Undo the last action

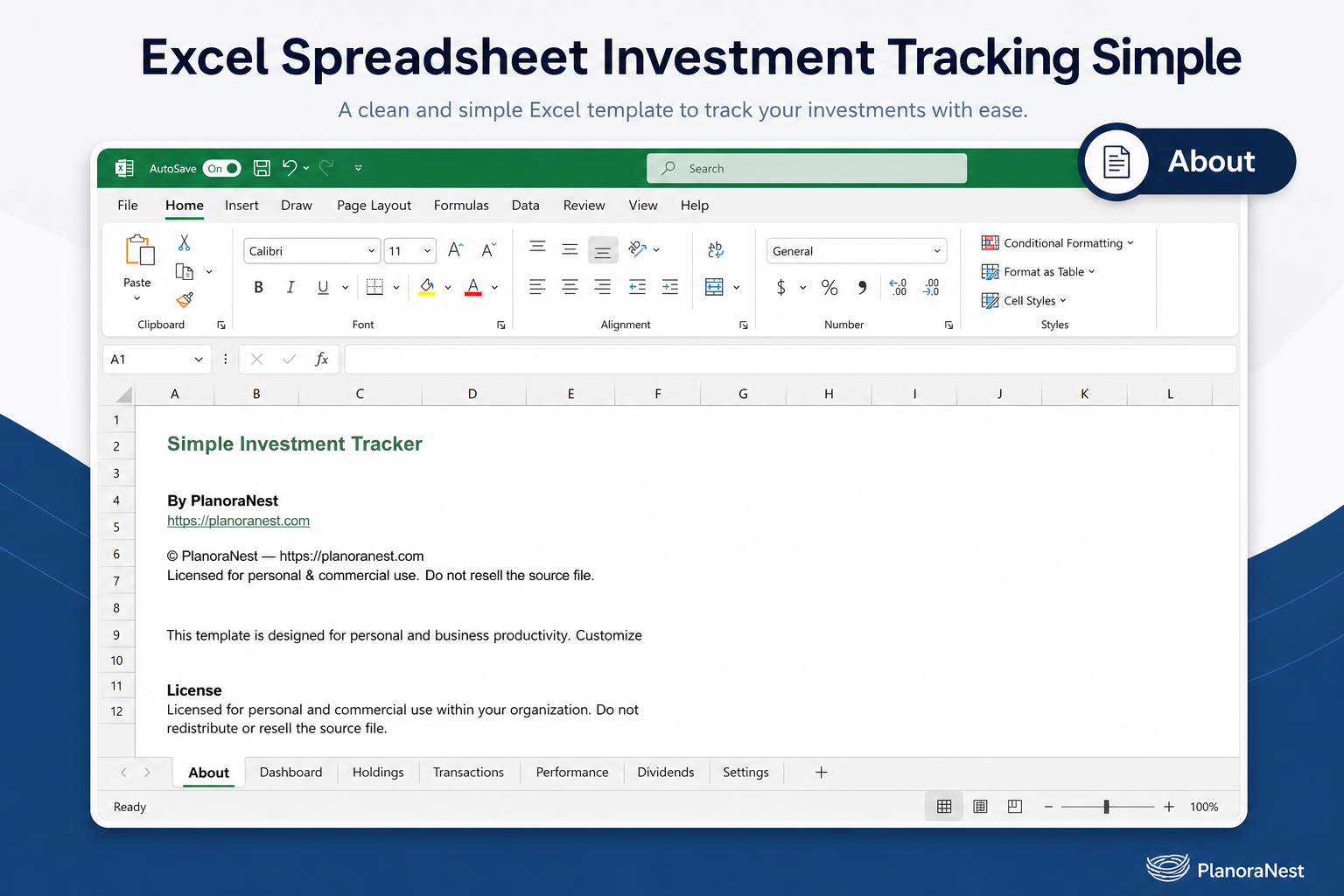click(x=290, y=168)
